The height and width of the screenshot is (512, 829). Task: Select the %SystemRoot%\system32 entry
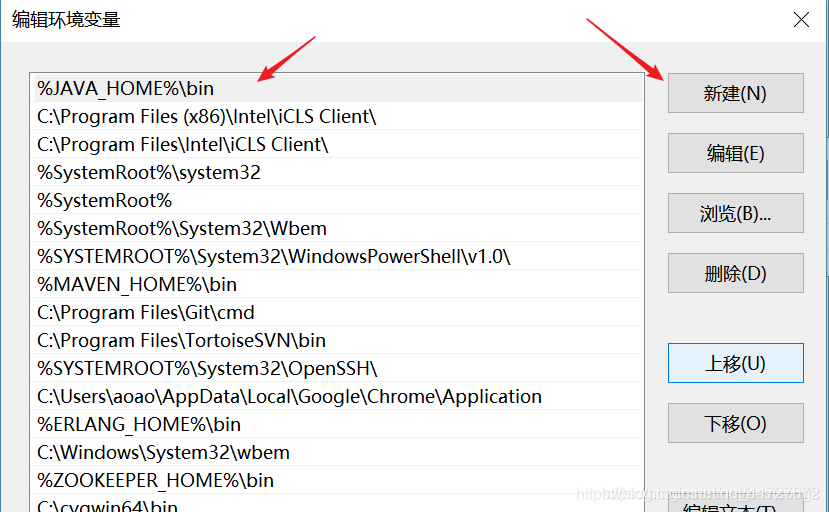(x=337, y=172)
